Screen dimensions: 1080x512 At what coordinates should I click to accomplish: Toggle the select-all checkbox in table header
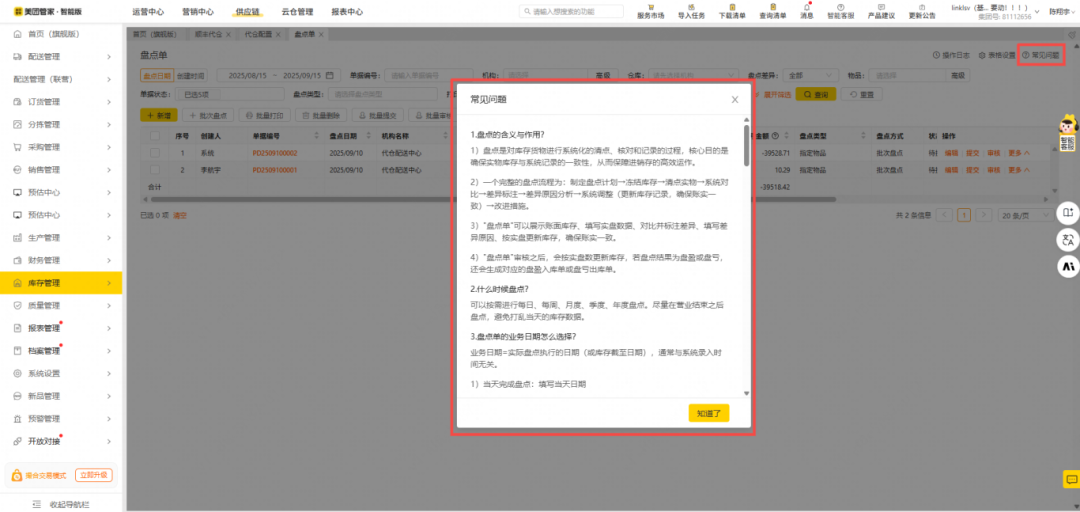point(155,136)
